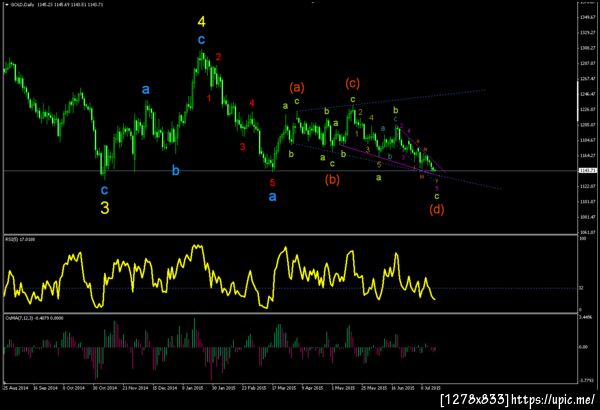Select the red 1 wave label
The image size is (600, 410).
[x=209, y=98]
